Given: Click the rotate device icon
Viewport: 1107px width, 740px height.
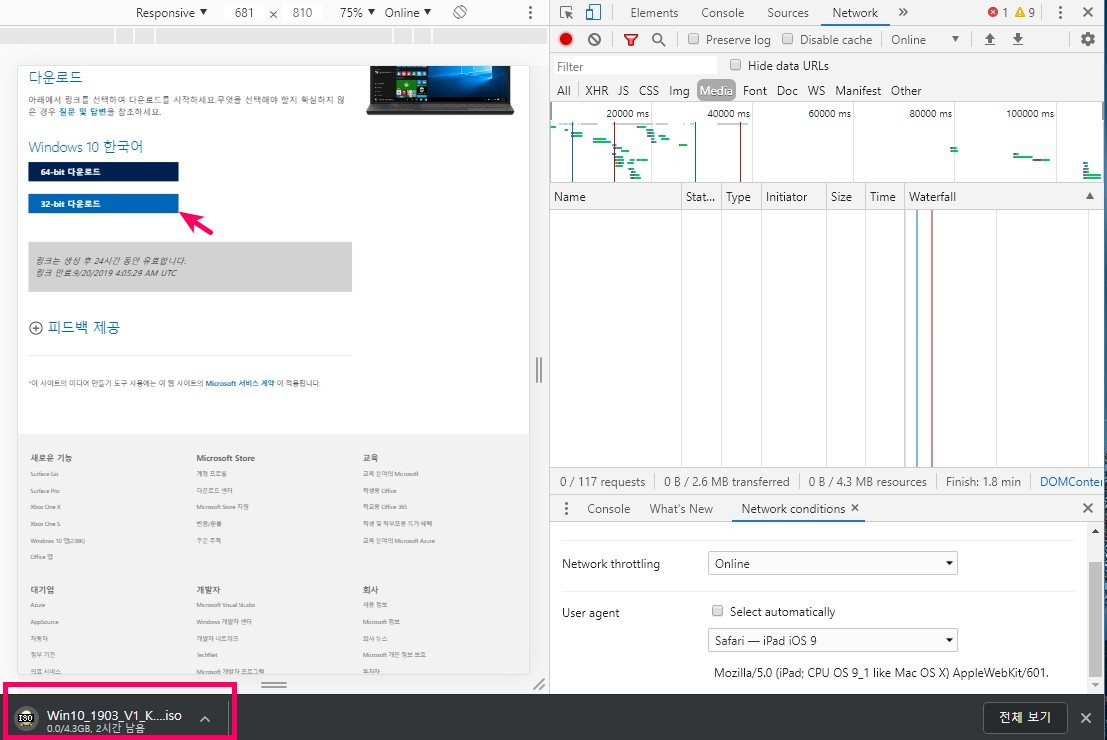Looking at the screenshot, I should [460, 12].
